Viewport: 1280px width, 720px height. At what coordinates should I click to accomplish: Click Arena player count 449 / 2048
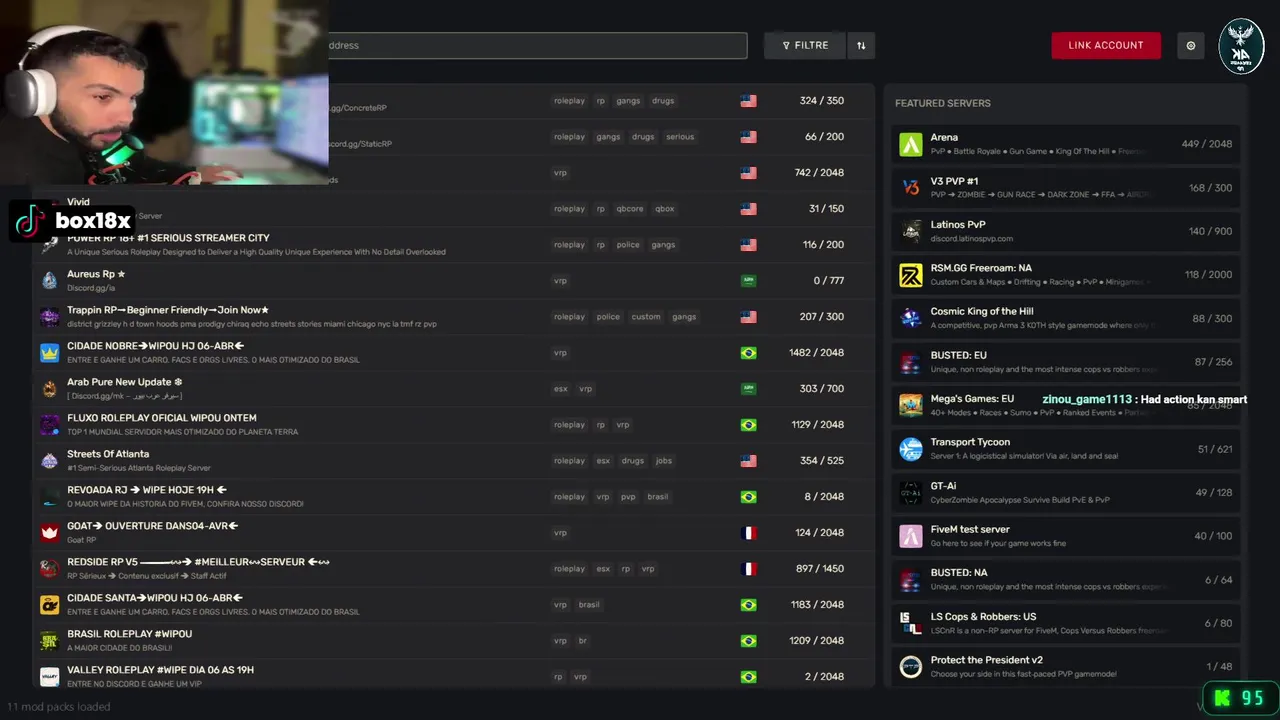point(1206,144)
